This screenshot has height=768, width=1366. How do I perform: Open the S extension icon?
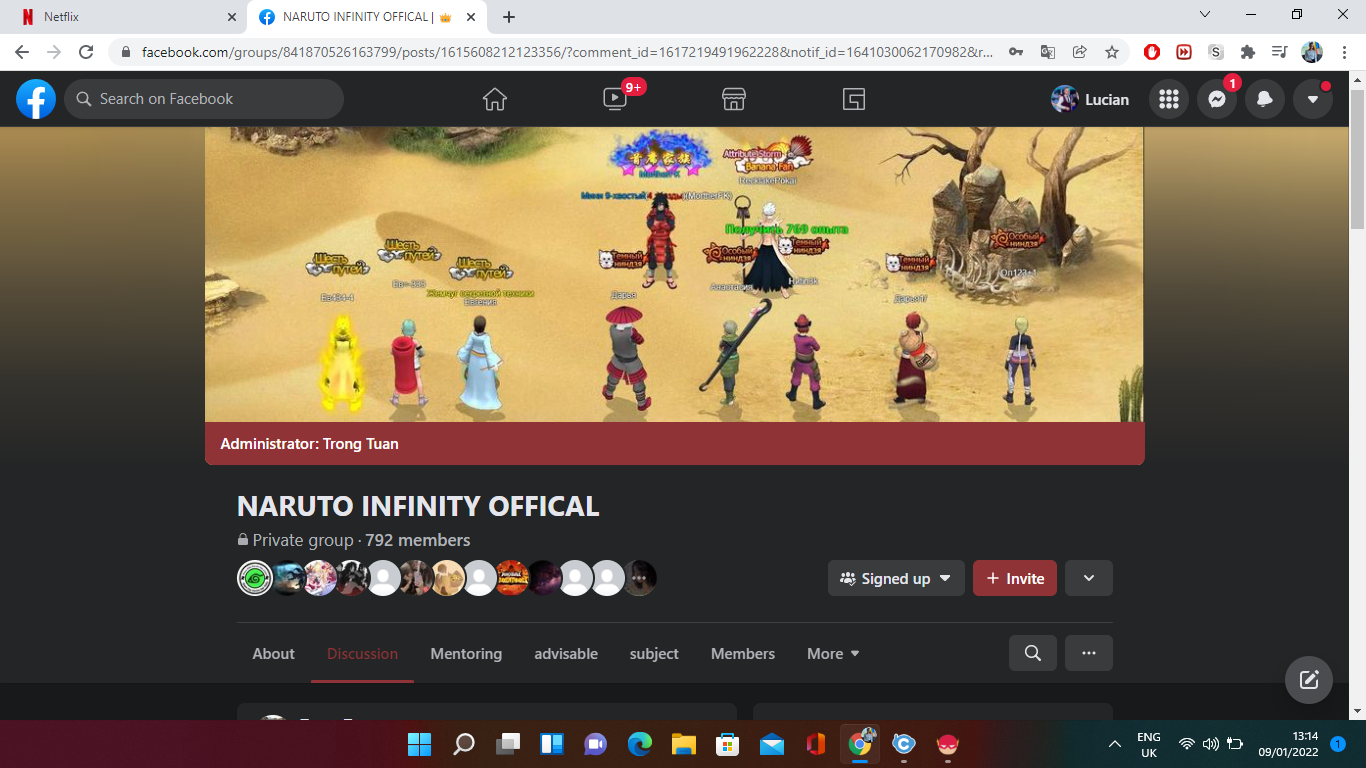coord(1216,52)
